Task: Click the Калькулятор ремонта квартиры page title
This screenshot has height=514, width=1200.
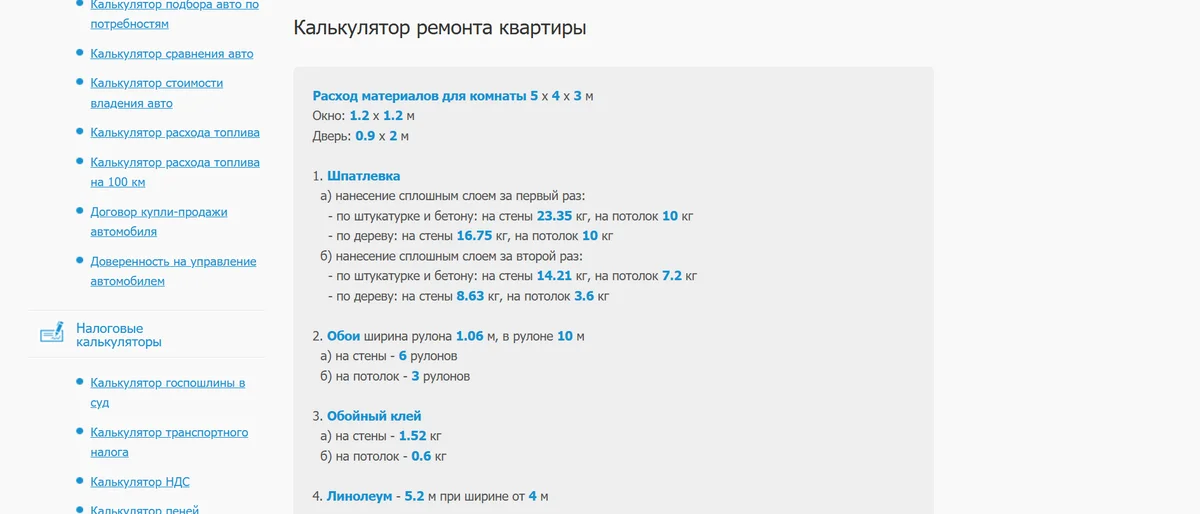Action: pos(439,28)
